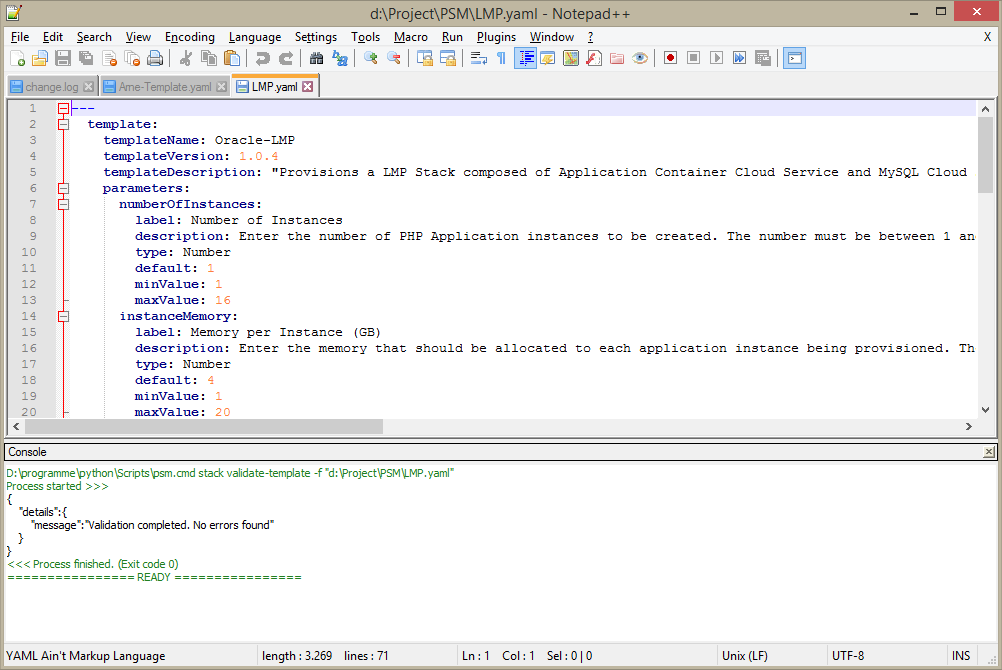Copy with the toolbar copy icon
Image resolution: width=1002 pixels, height=670 pixels.
(209, 59)
